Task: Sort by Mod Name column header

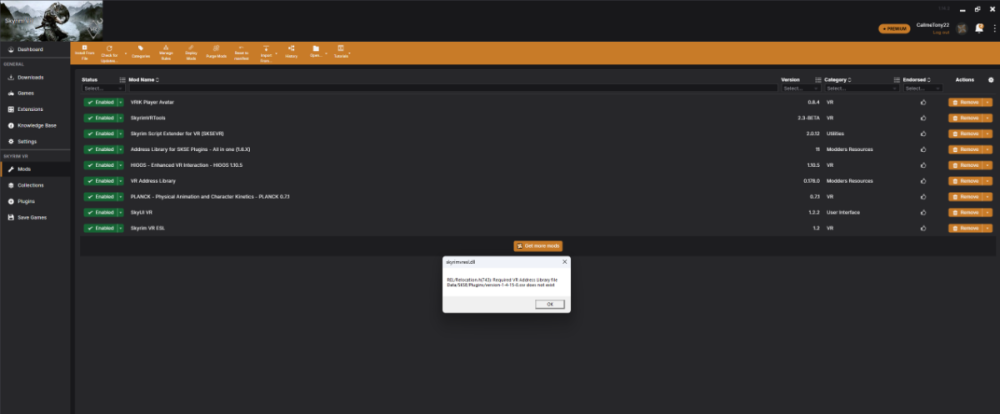Action: pos(143,80)
